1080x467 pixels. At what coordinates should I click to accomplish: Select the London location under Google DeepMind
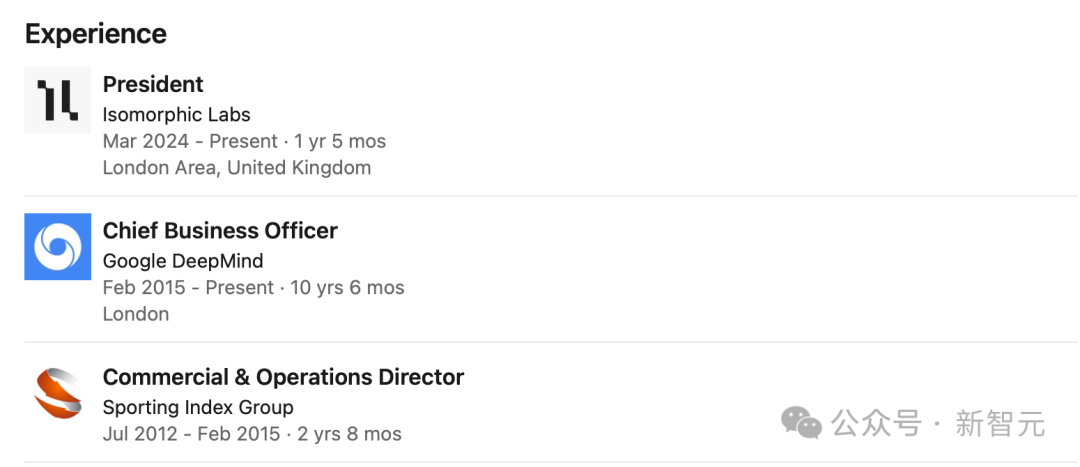click(x=136, y=314)
